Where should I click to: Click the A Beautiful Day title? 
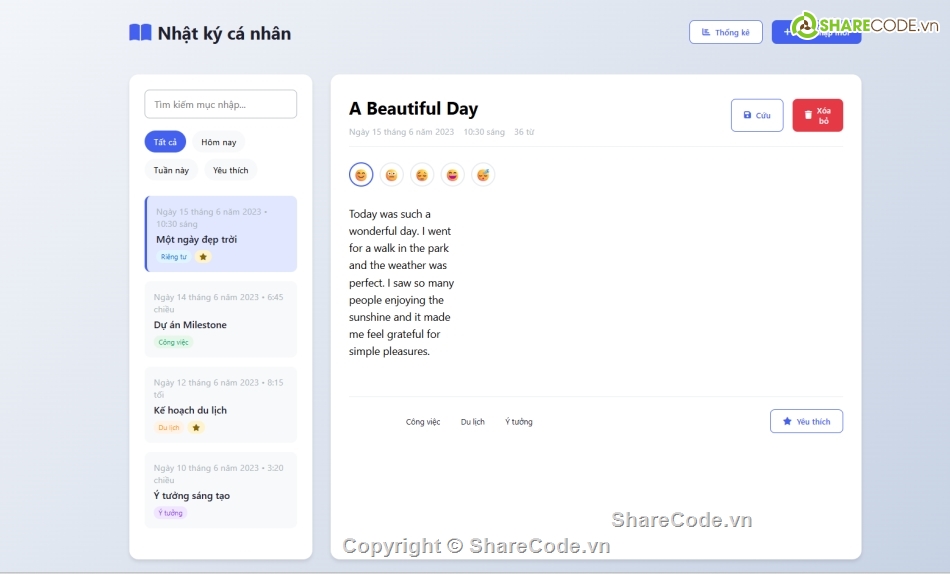[413, 108]
